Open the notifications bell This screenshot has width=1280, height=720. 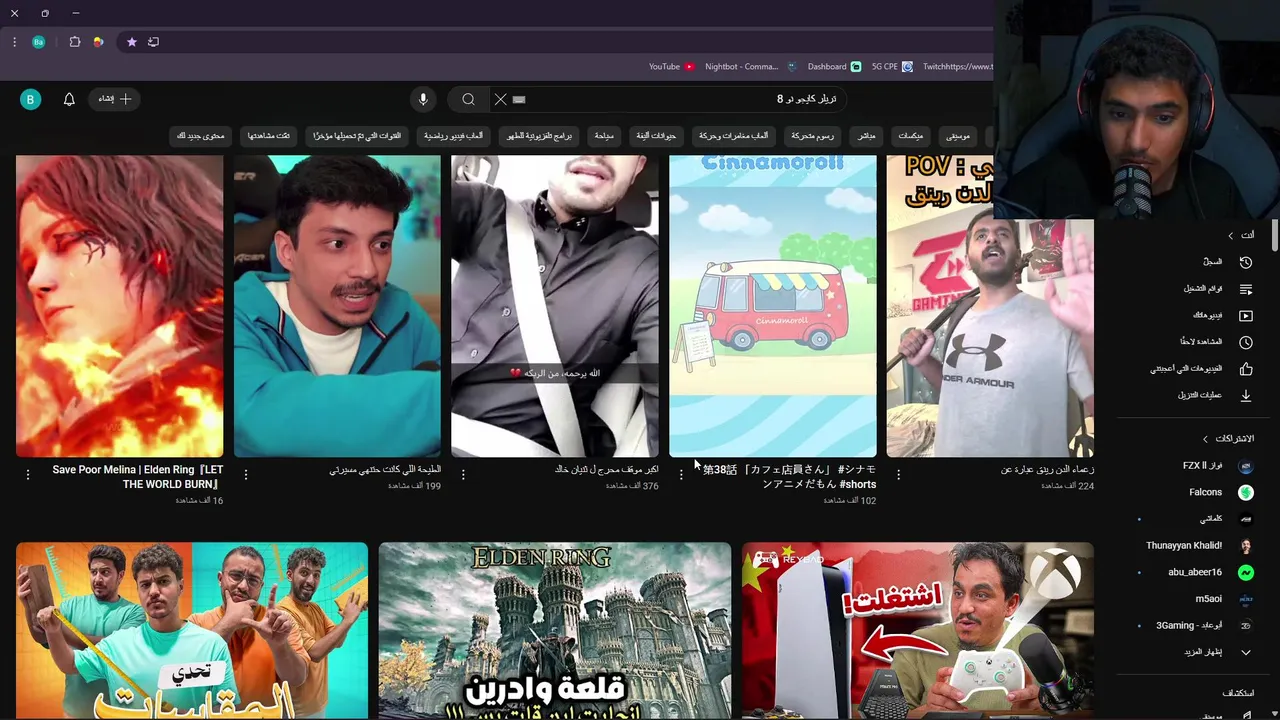click(69, 99)
